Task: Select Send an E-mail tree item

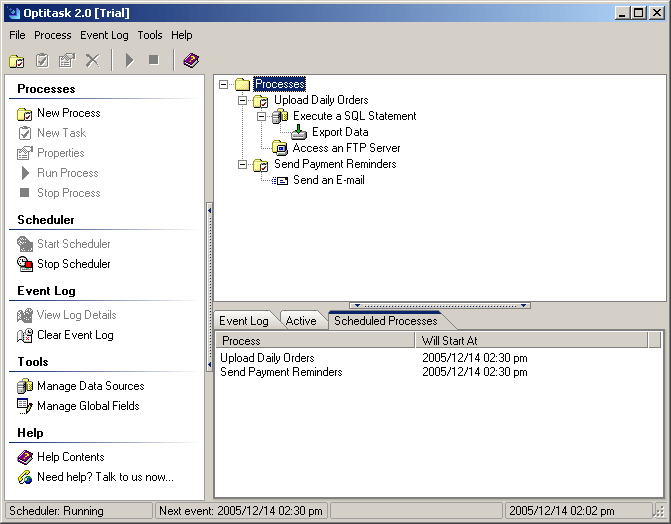Action: coord(329,180)
